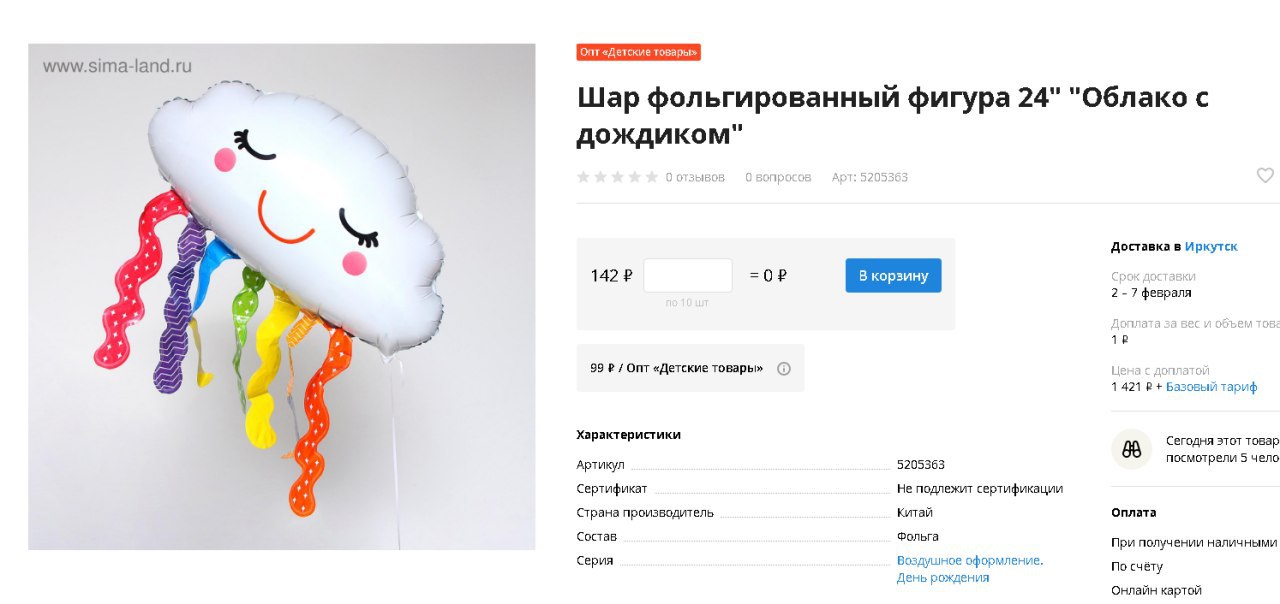
Task: Open the 0 вопросов questions link
Action: [x=778, y=177]
